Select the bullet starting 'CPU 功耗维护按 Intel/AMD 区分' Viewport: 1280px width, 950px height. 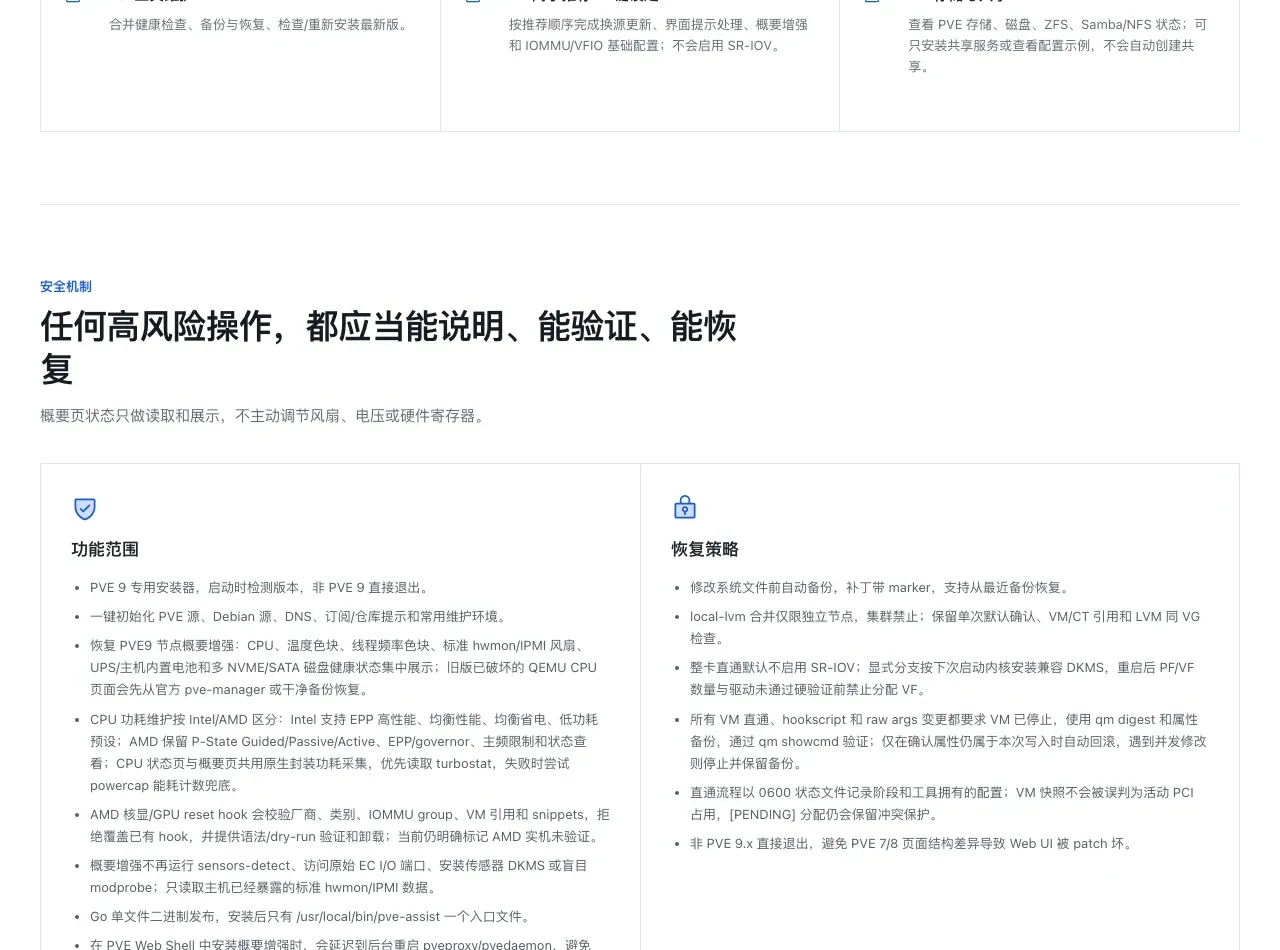[344, 752]
